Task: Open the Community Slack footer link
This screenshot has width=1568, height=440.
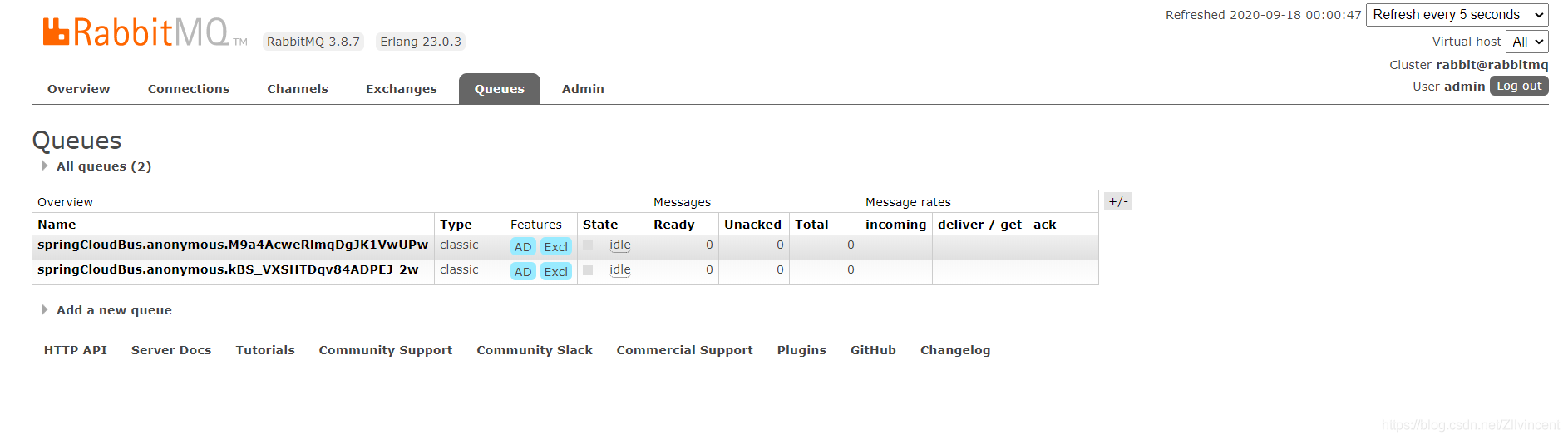Action: click(x=535, y=350)
